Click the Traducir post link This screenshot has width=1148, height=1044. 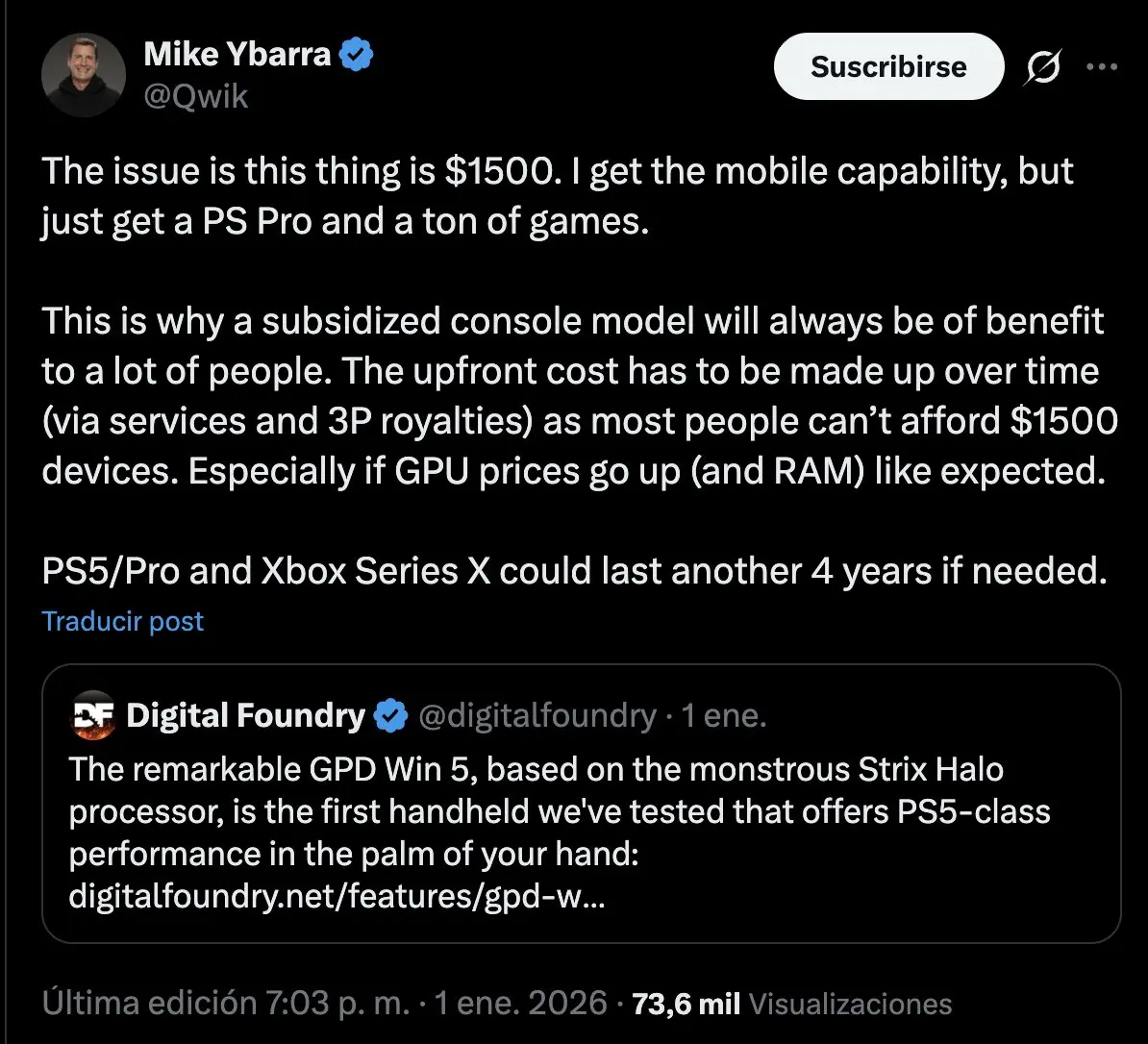pos(123,621)
